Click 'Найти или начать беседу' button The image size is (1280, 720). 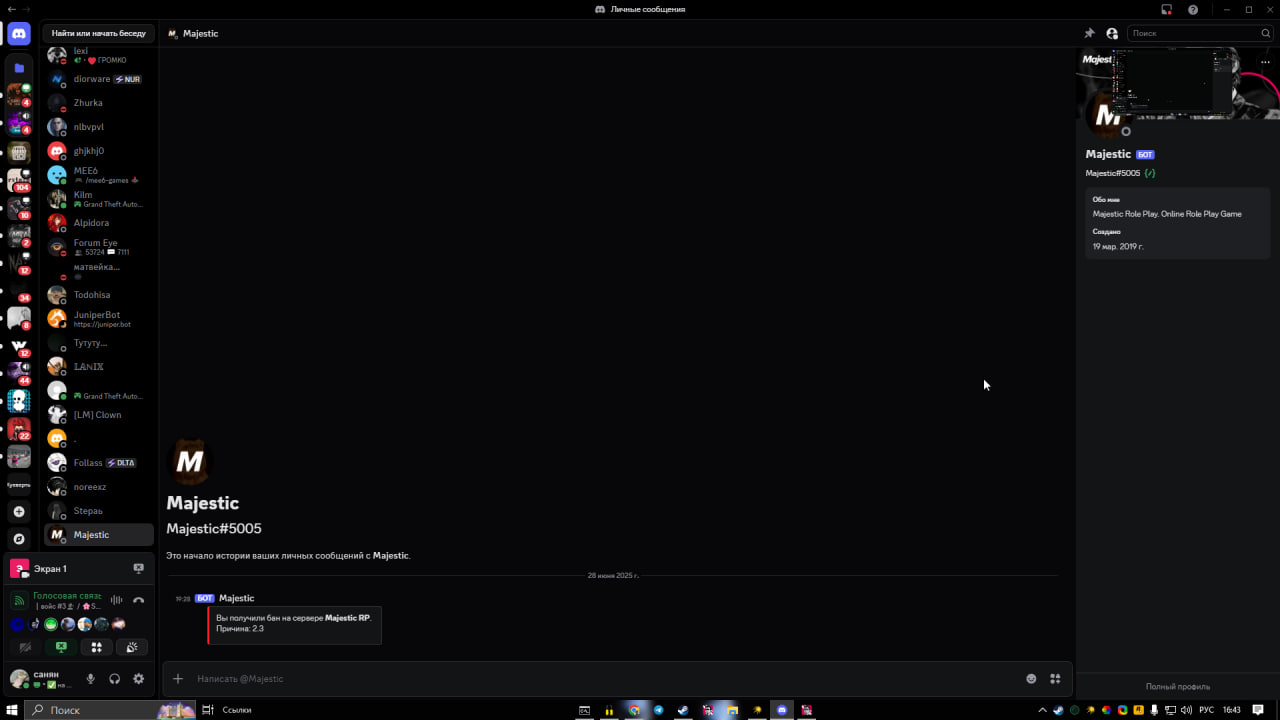99,33
